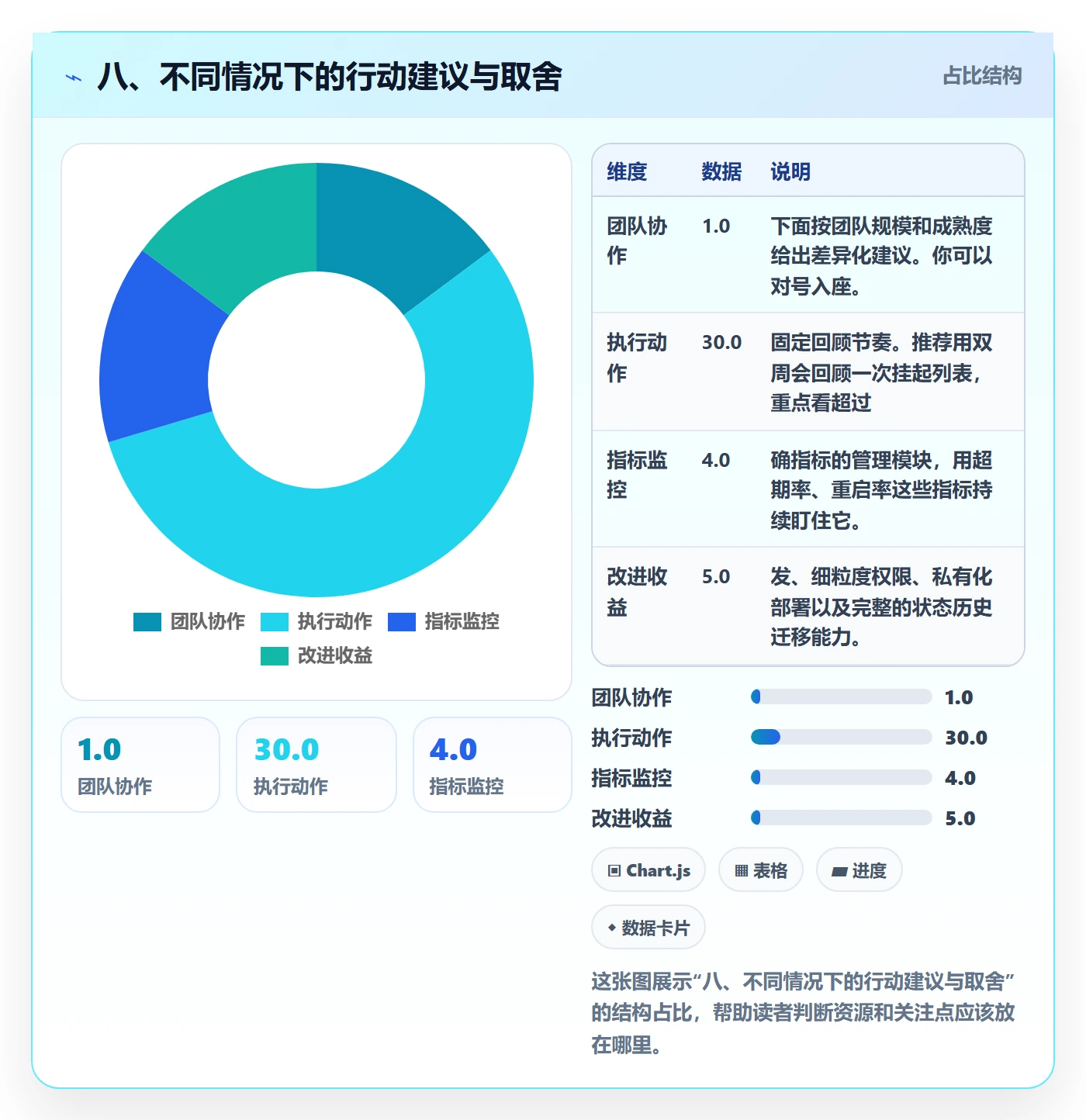Toggle the 执行动作 legend color swatch

point(275,622)
